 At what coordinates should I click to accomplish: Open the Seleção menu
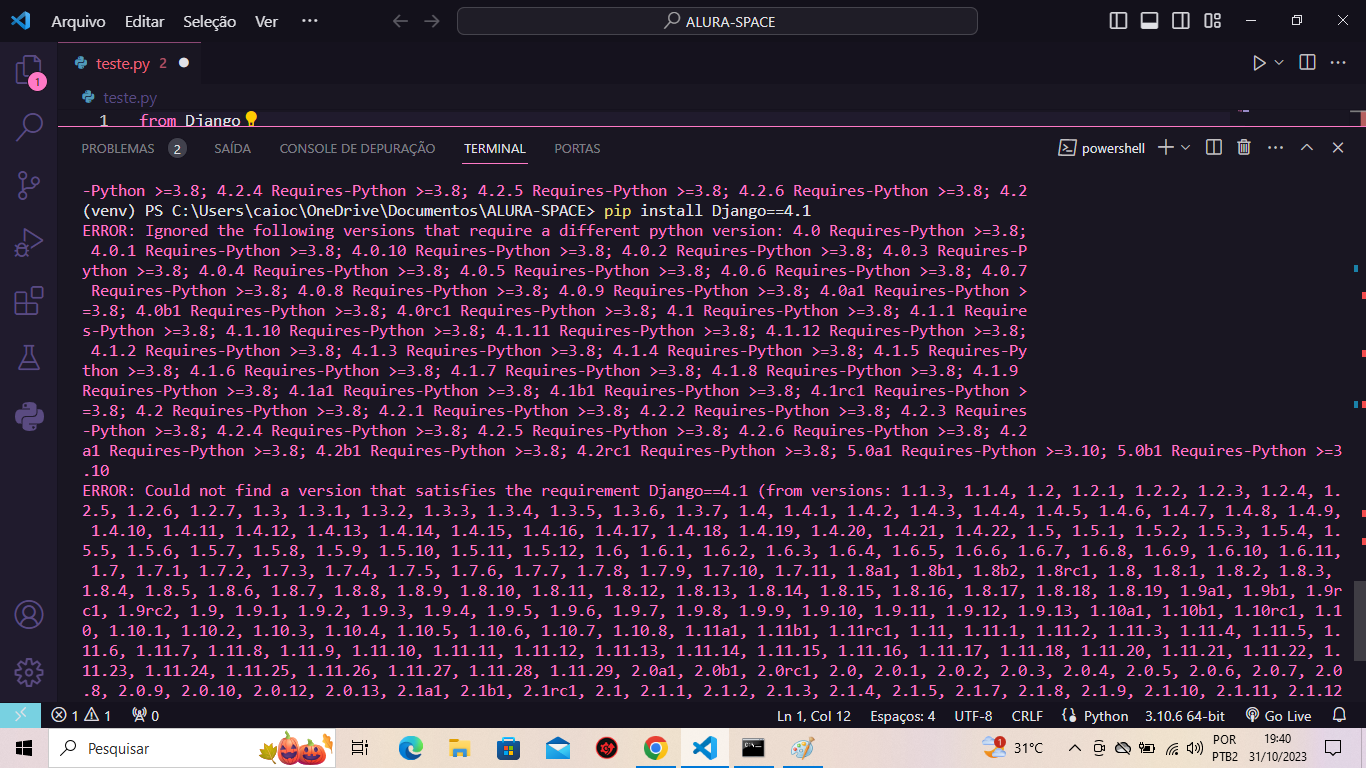[x=211, y=21]
